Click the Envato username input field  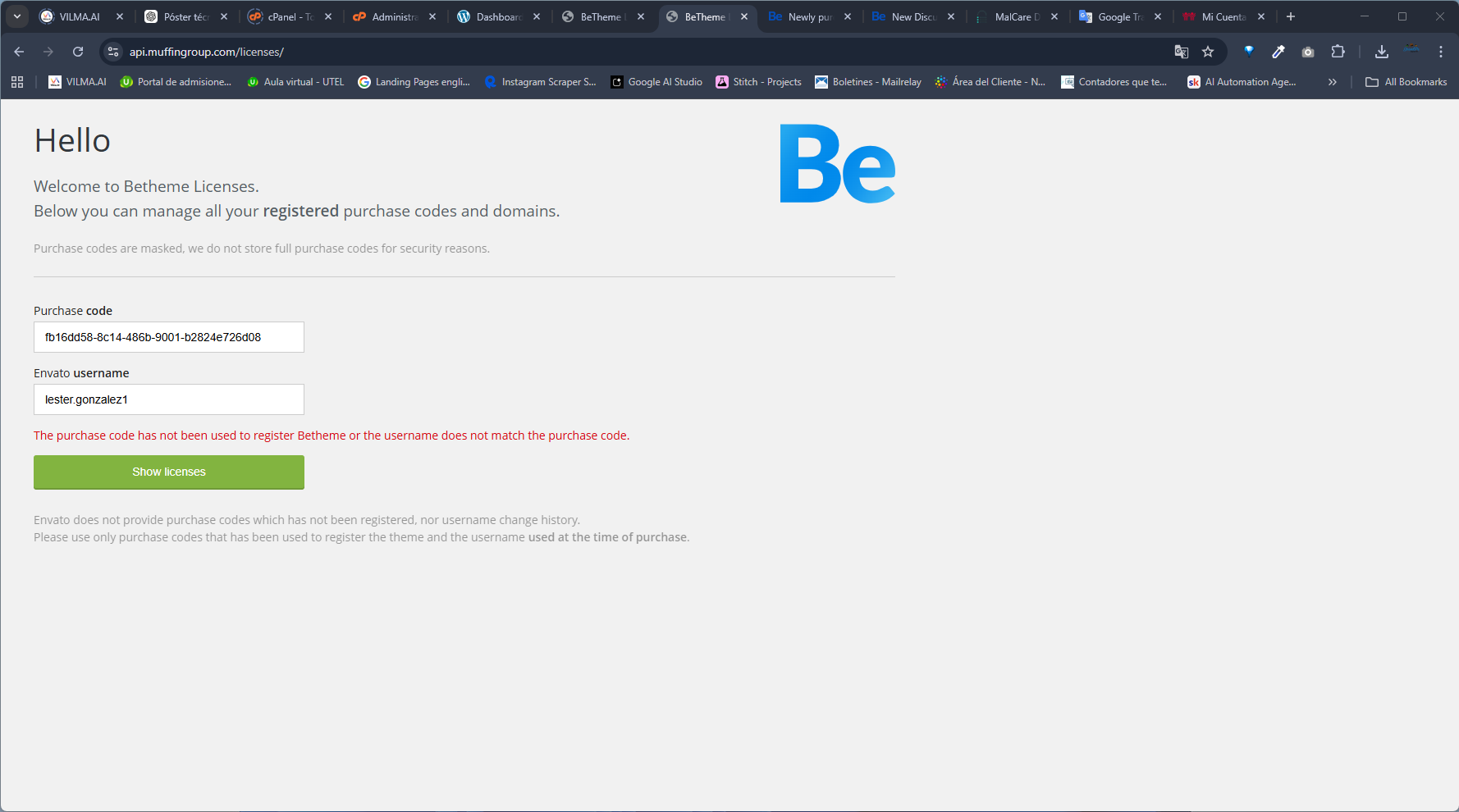point(169,399)
